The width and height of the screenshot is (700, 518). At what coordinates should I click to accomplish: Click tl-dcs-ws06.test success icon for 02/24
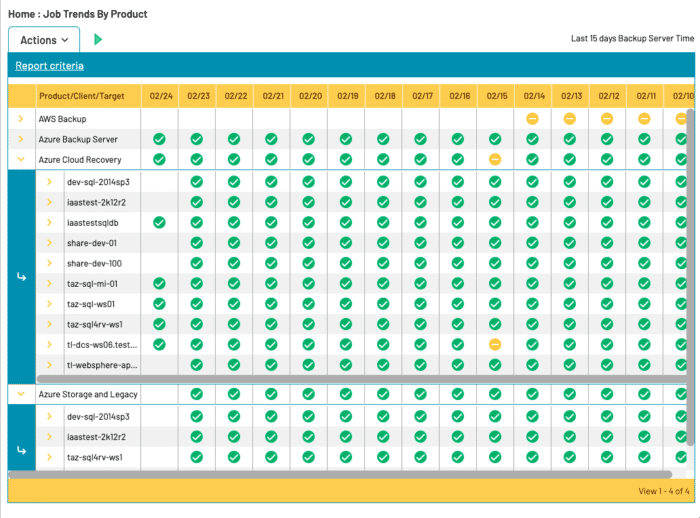(x=159, y=344)
